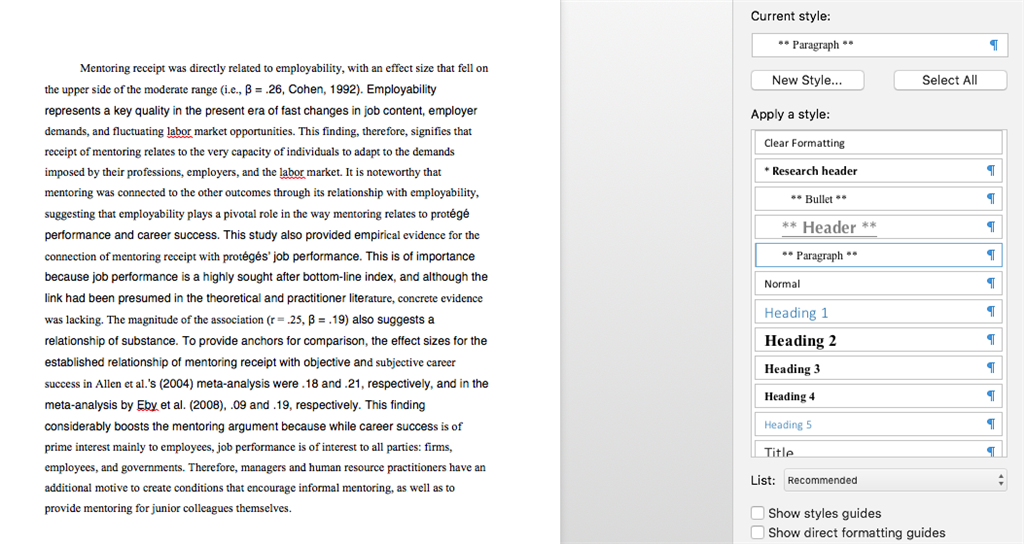Enable Show styles guides checkbox

coord(758,513)
